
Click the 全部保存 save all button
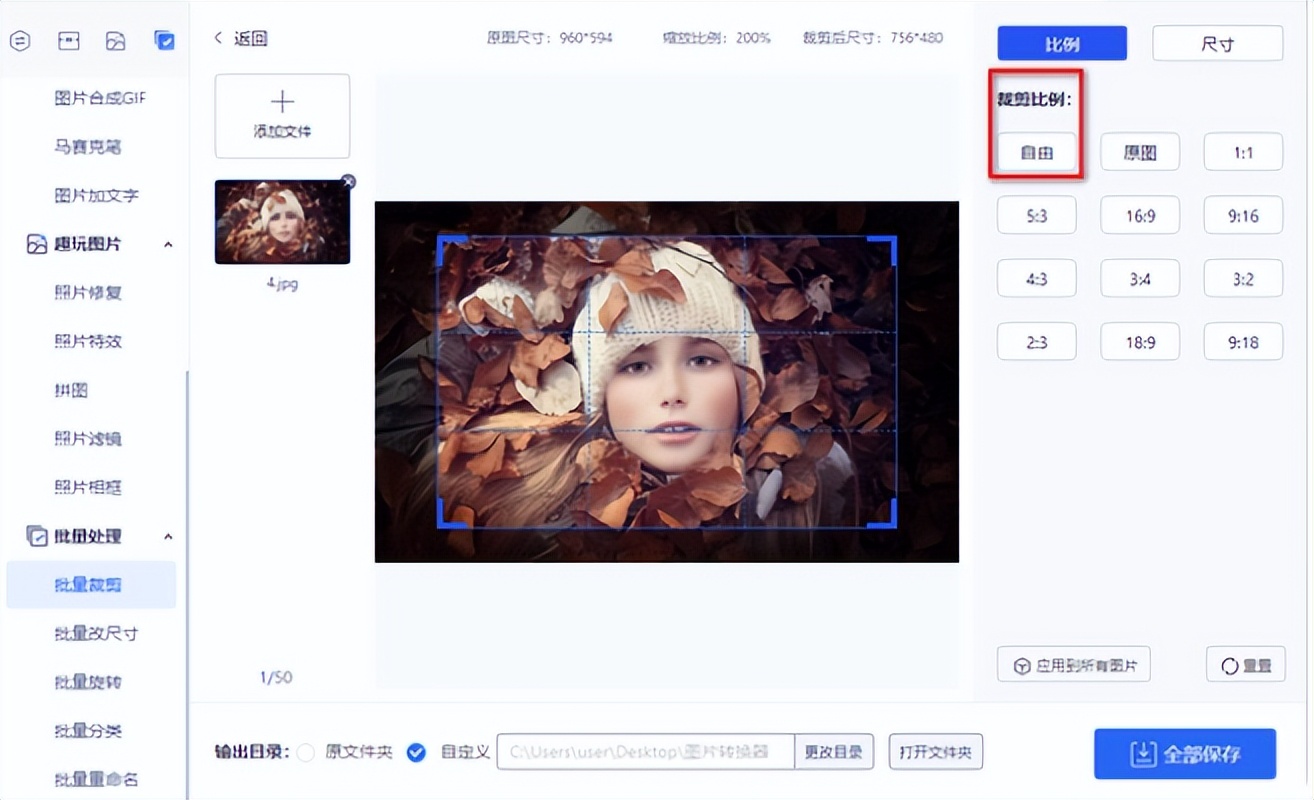pos(1185,755)
